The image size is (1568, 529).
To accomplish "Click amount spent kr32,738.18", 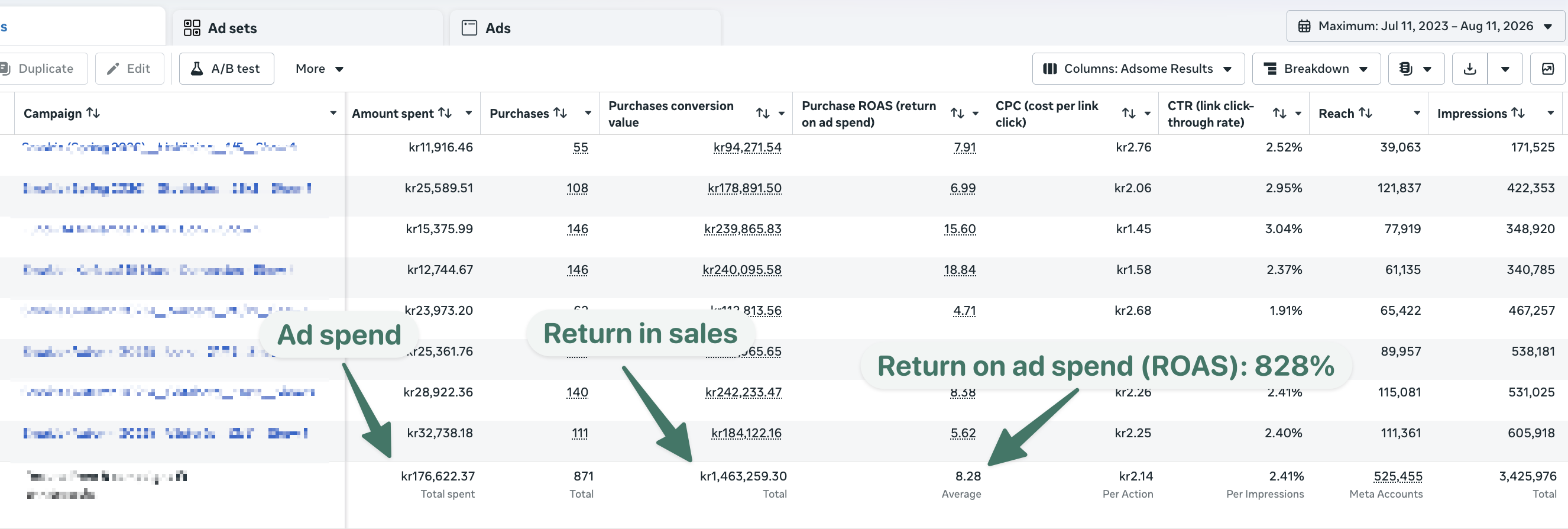I will pos(439,433).
